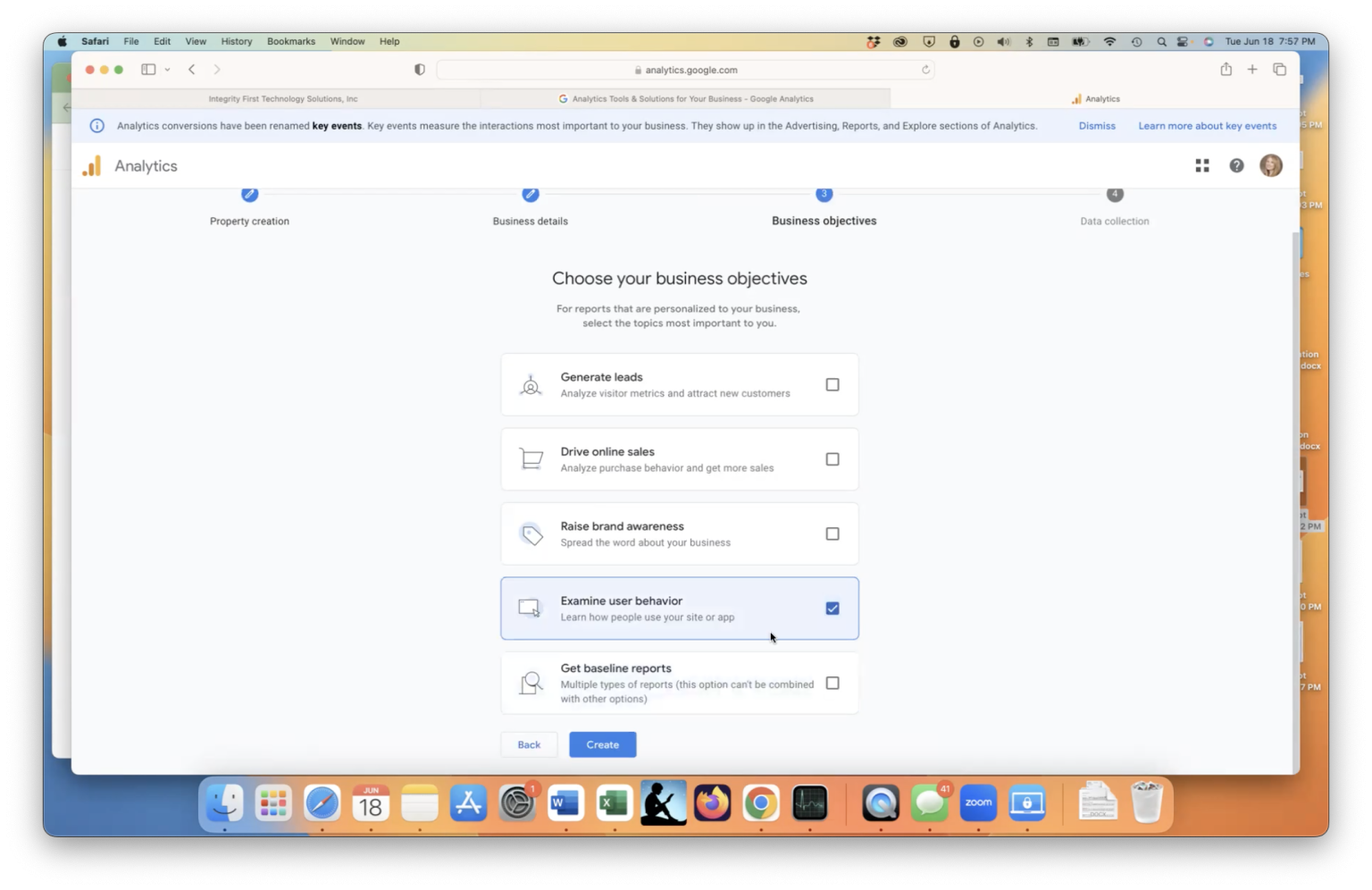This screenshot has height=890, width=1372.
Task: Reload the page using the reload icon
Action: pyautogui.click(x=926, y=69)
